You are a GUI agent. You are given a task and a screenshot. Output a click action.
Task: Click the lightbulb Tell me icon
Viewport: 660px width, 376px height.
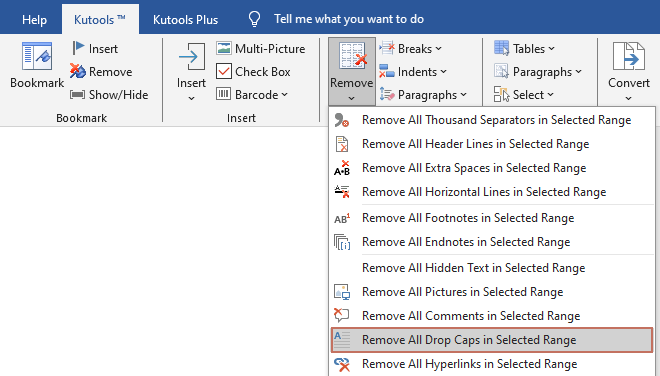click(x=255, y=19)
